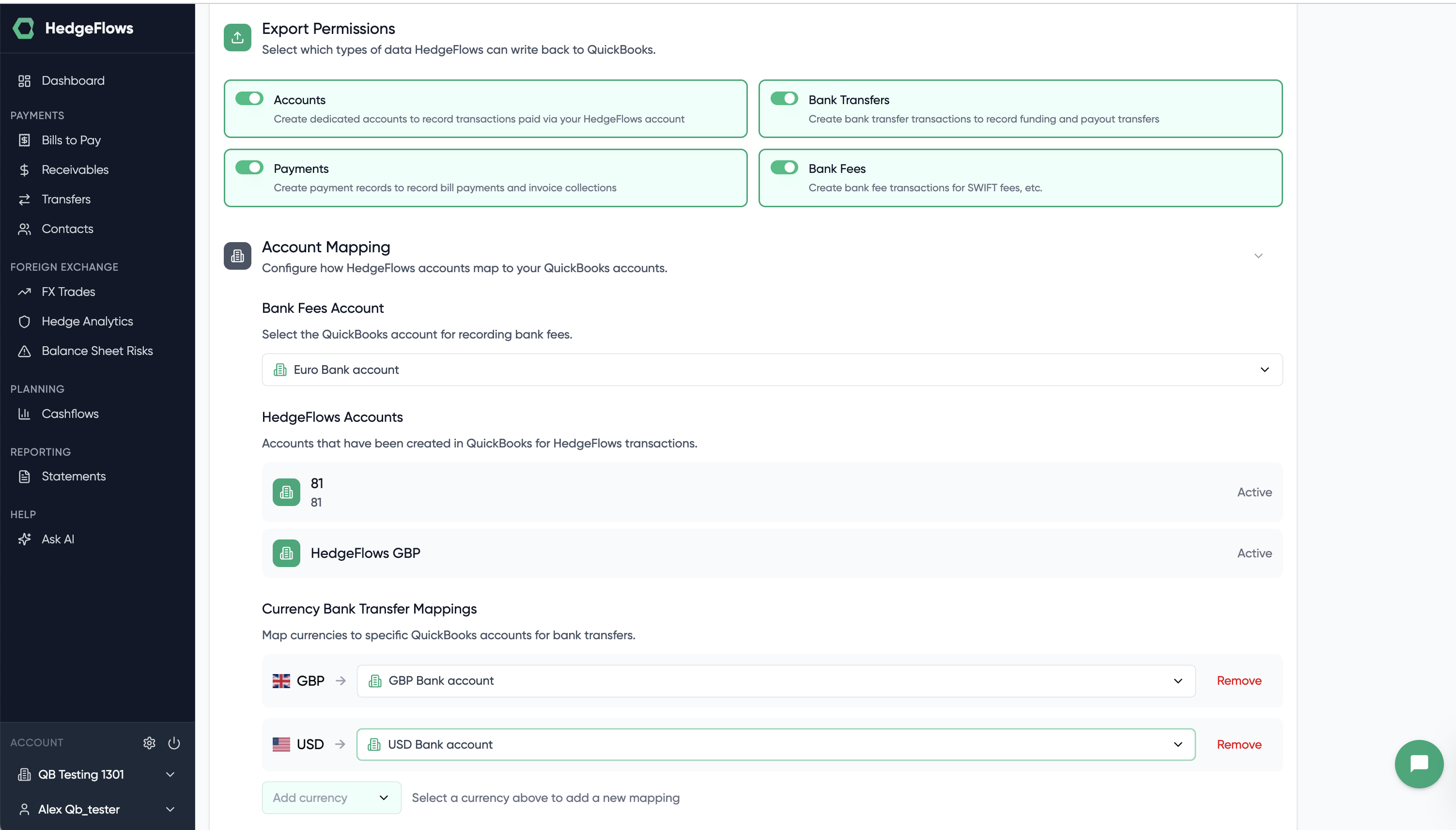Click the account settings gear icon
Image resolution: width=1456 pixels, height=830 pixels.
[x=149, y=742]
